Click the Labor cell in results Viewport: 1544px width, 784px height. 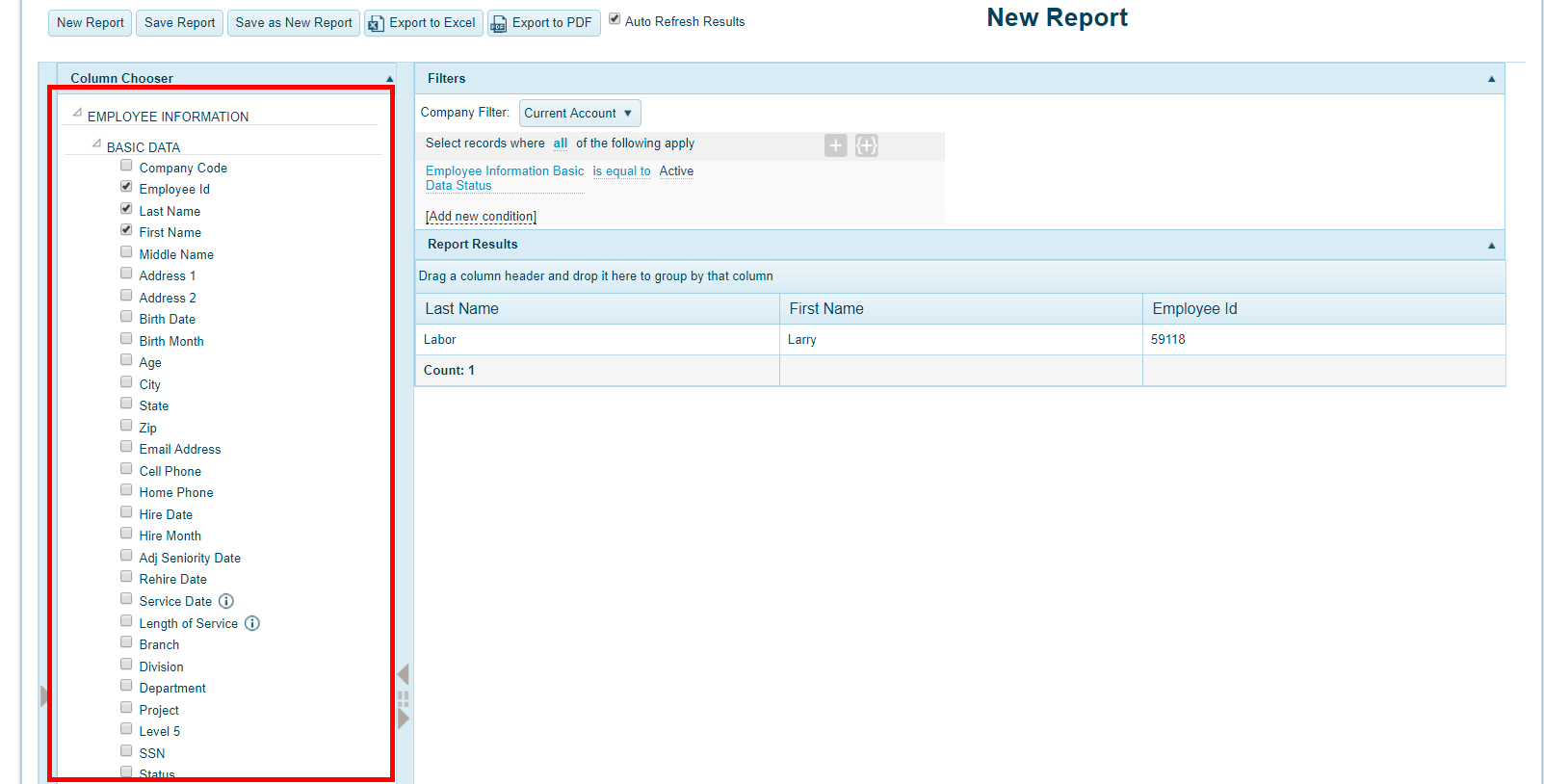597,340
